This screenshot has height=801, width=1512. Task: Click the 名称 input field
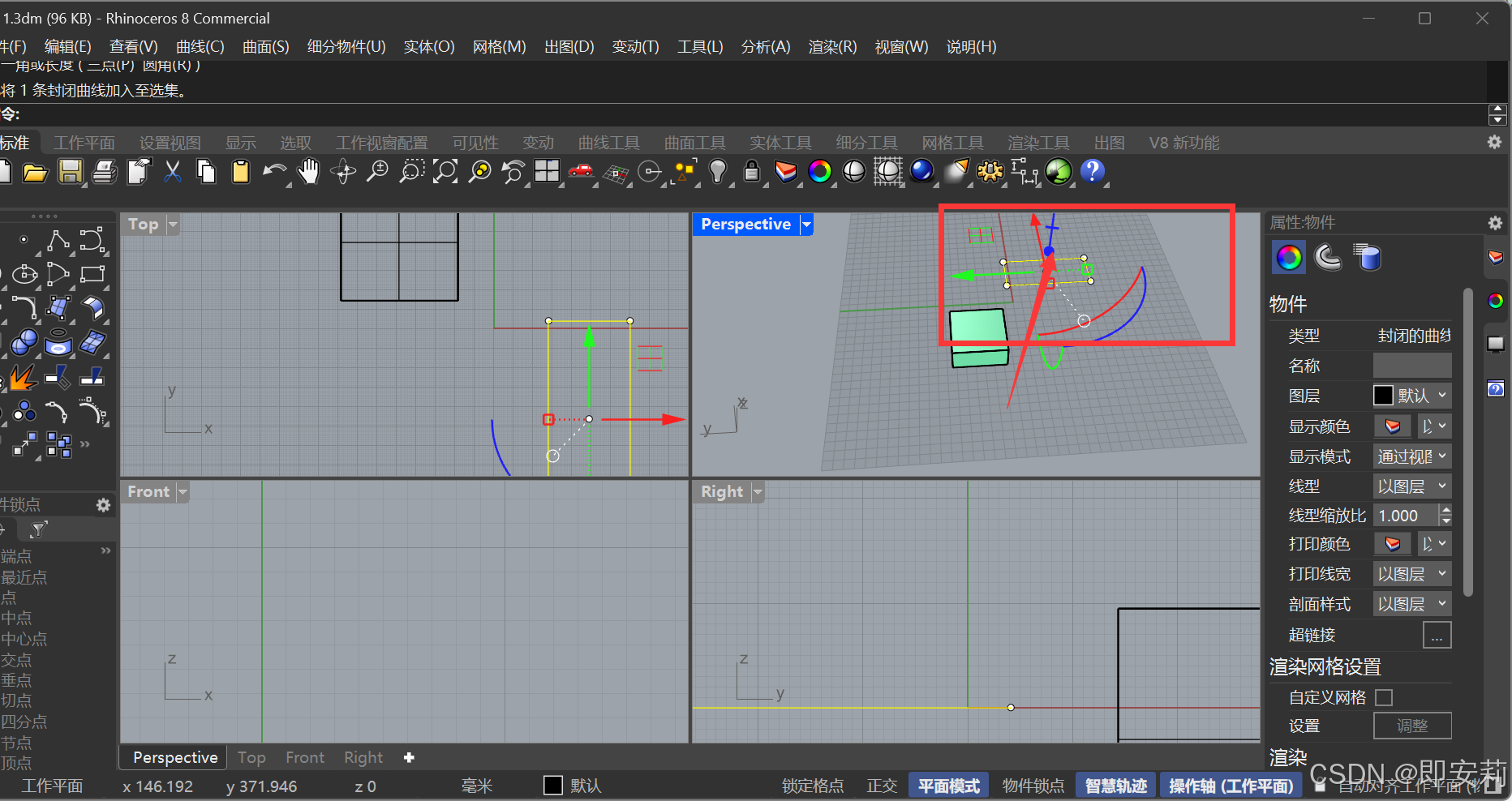coord(1411,366)
